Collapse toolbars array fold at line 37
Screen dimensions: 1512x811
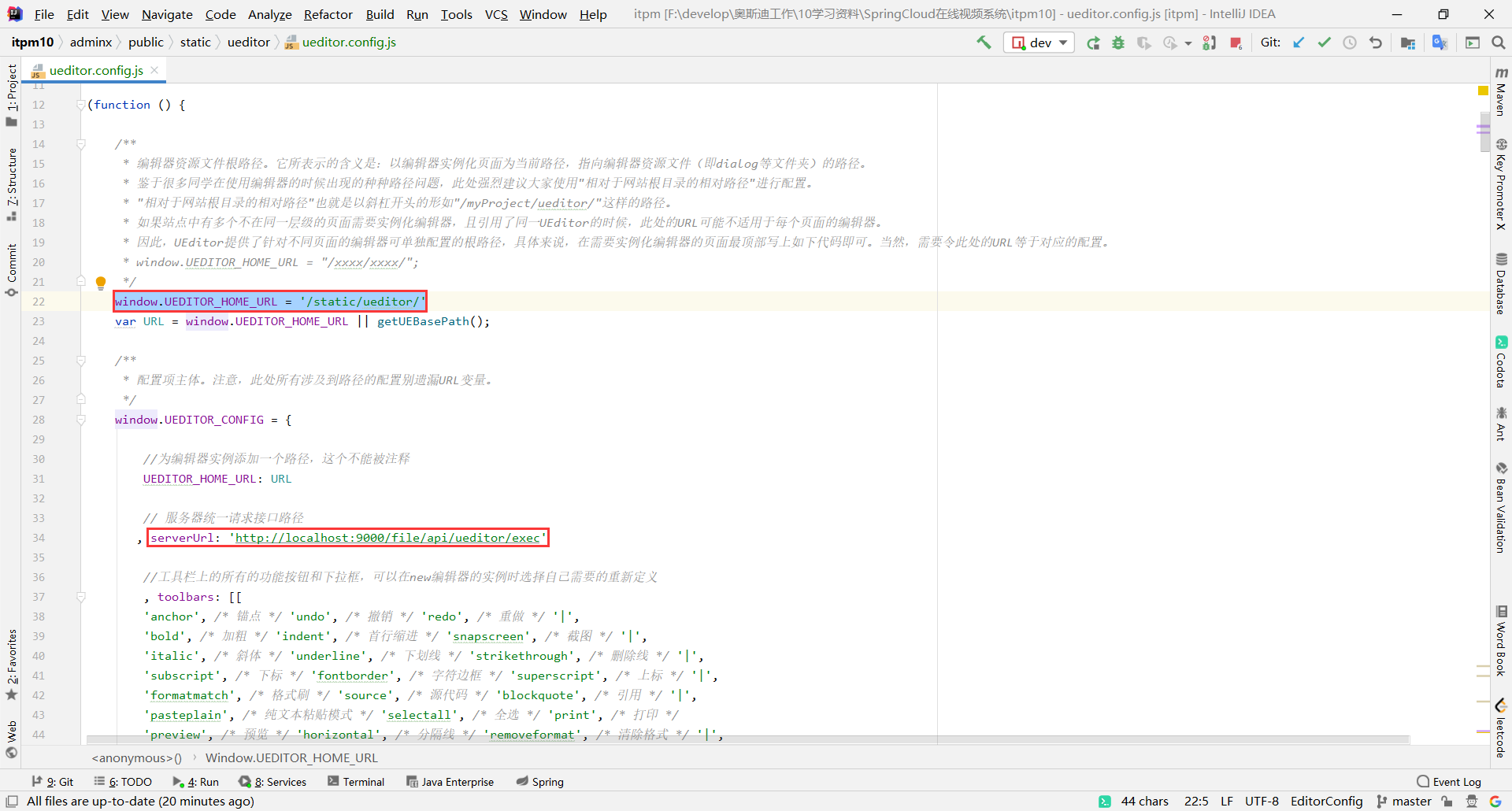[80, 597]
